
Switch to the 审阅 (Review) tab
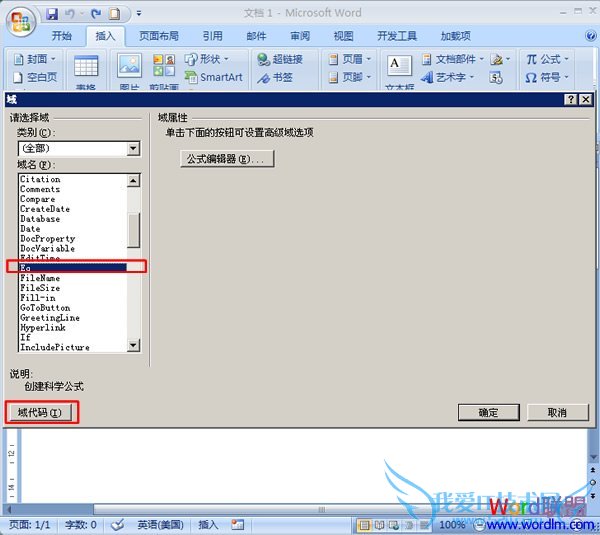[300, 36]
